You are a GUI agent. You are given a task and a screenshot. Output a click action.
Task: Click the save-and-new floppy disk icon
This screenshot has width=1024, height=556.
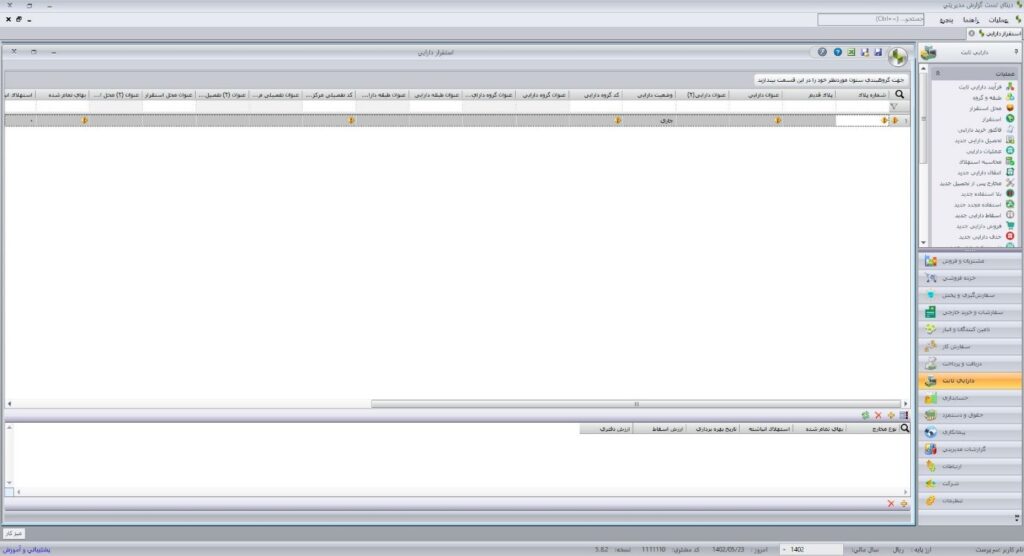pos(865,52)
